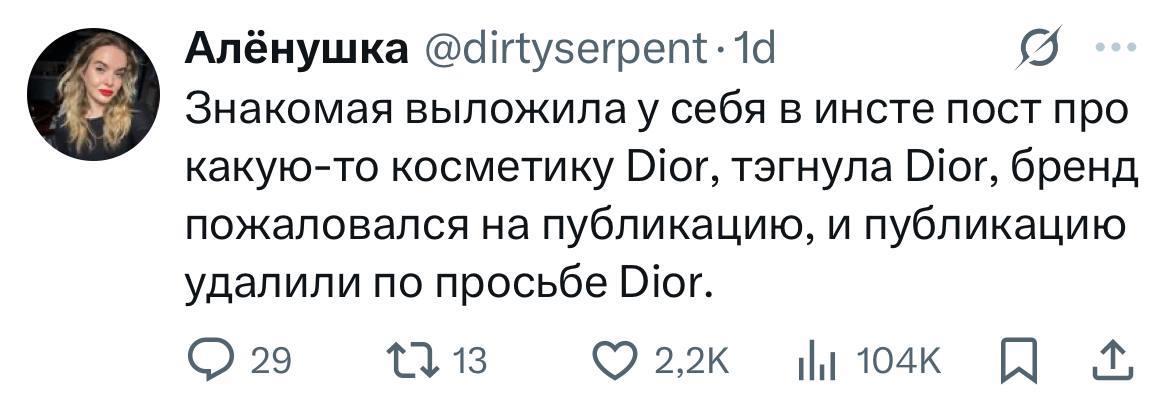Click the last line 'удалили по просьбе Dior.'
This screenshot has height=419, width=1170.
click(x=450, y=285)
